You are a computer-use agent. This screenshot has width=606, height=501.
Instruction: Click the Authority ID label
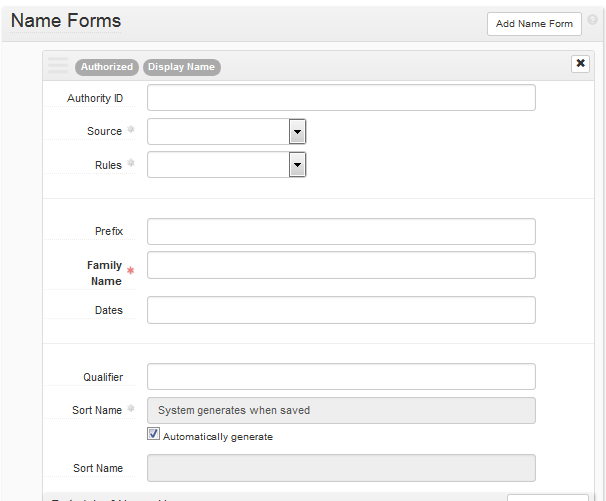pyautogui.click(x=95, y=98)
